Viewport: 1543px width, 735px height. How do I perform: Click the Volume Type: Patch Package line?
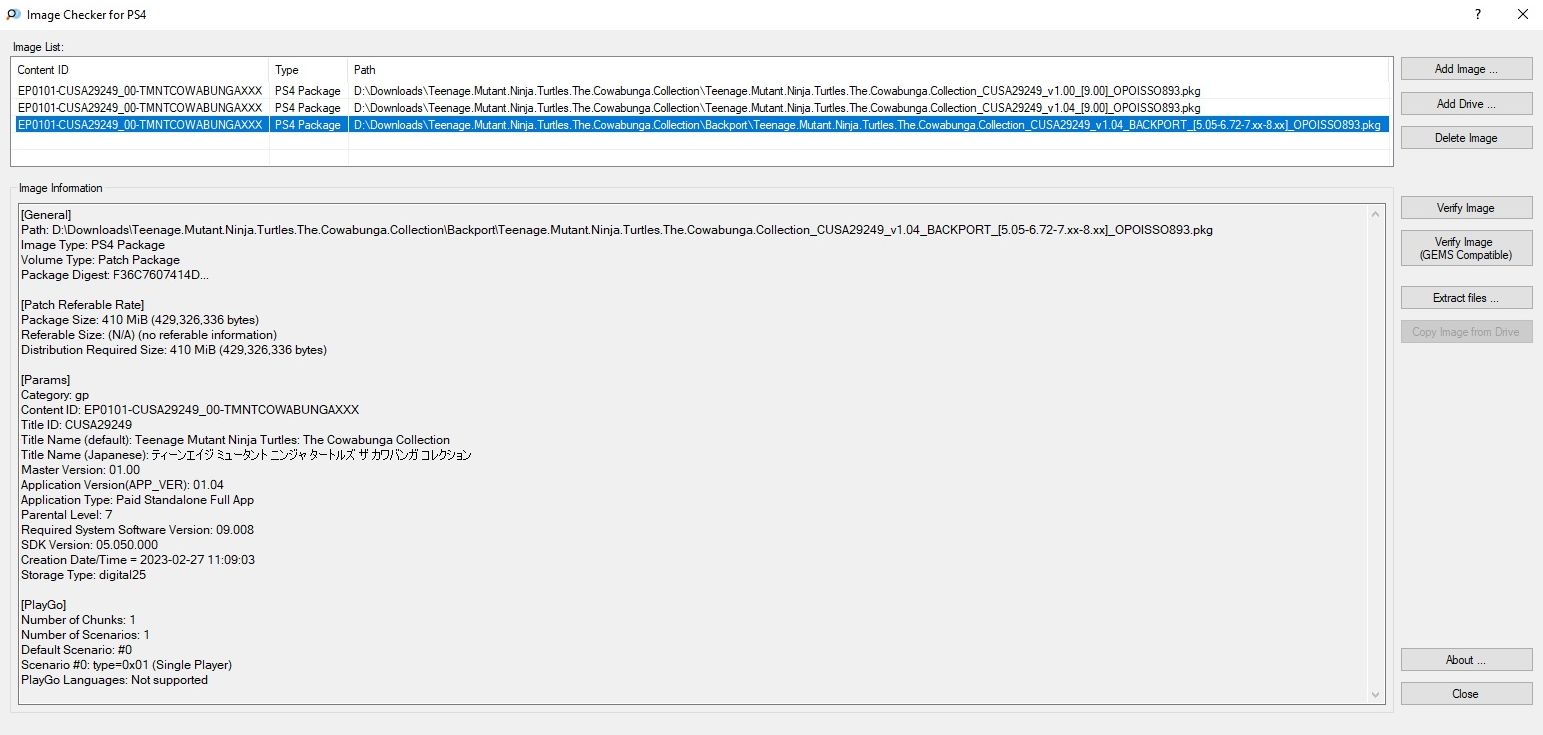tap(101, 259)
